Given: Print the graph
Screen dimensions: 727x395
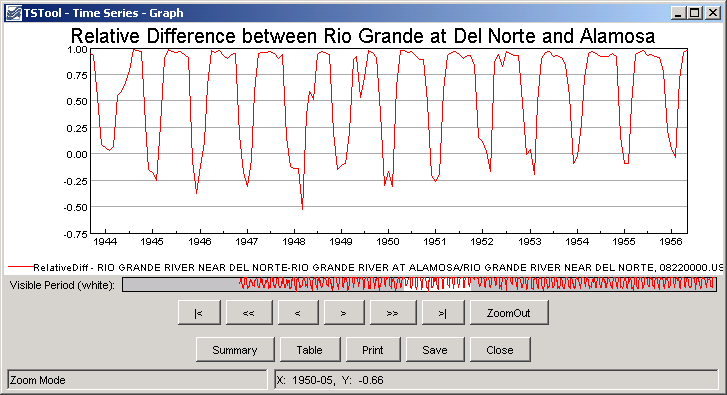Looking at the screenshot, I should pos(373,350).
